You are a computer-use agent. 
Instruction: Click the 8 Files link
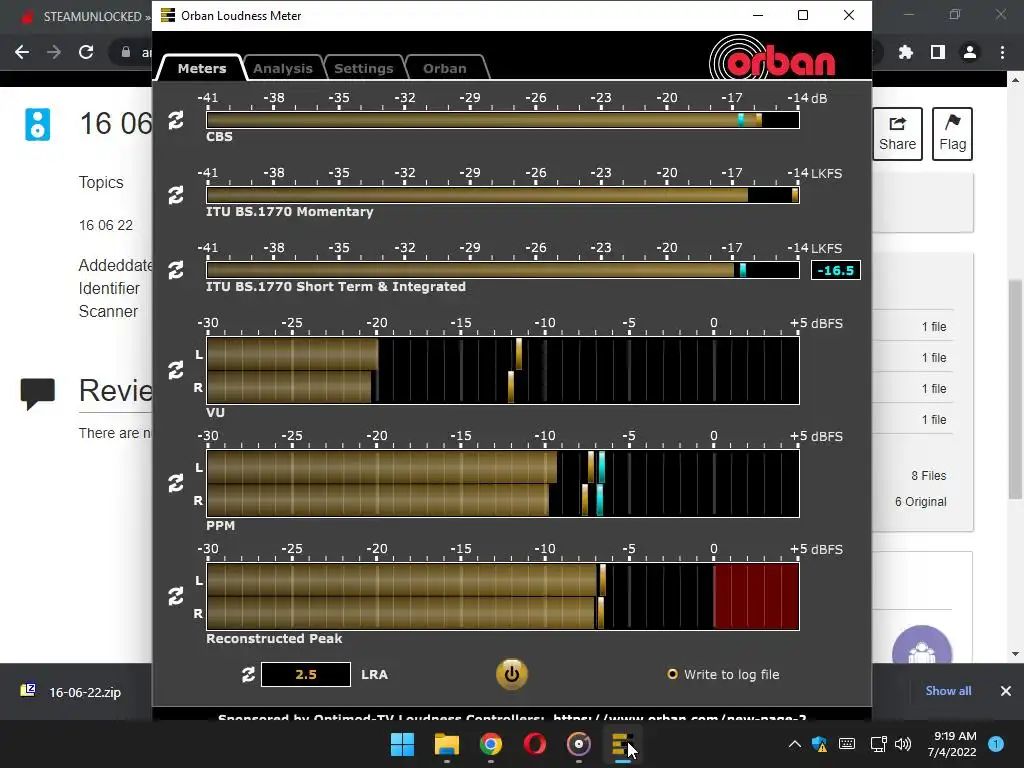pyautogui.click(x=929, y=476)
